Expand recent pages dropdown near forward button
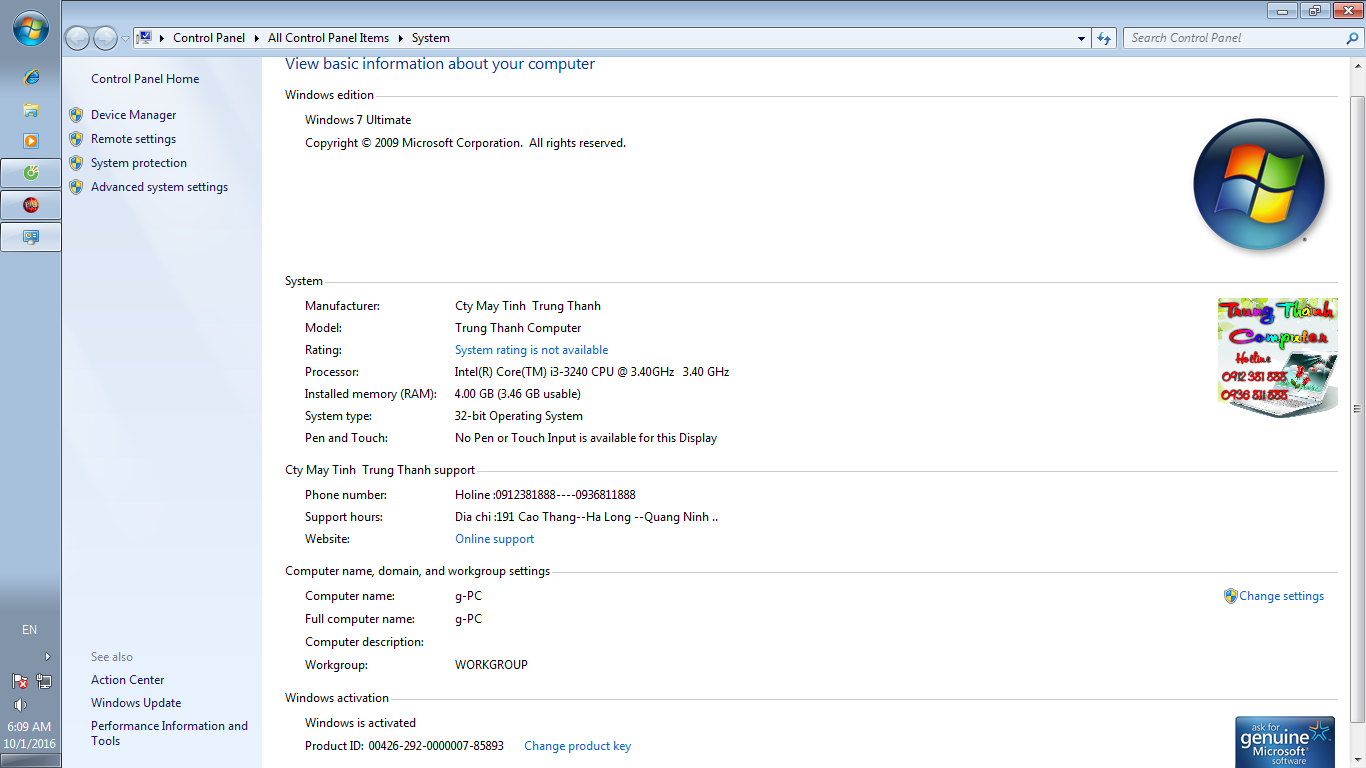The height and width of the screenshot is (768, 1366). [125, 38]
